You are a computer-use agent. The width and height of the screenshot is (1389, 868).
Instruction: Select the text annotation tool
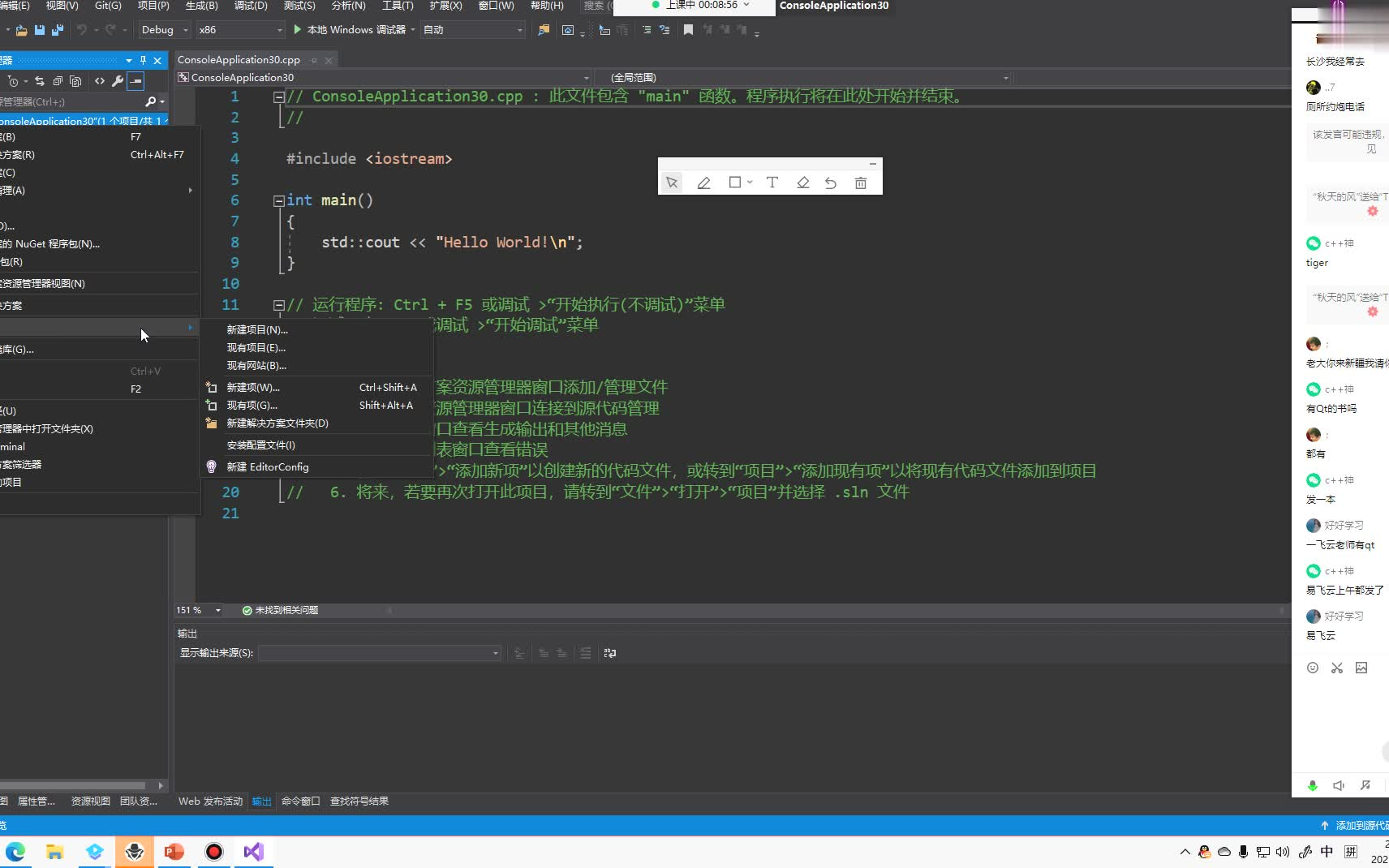click(x=772, y=183)
